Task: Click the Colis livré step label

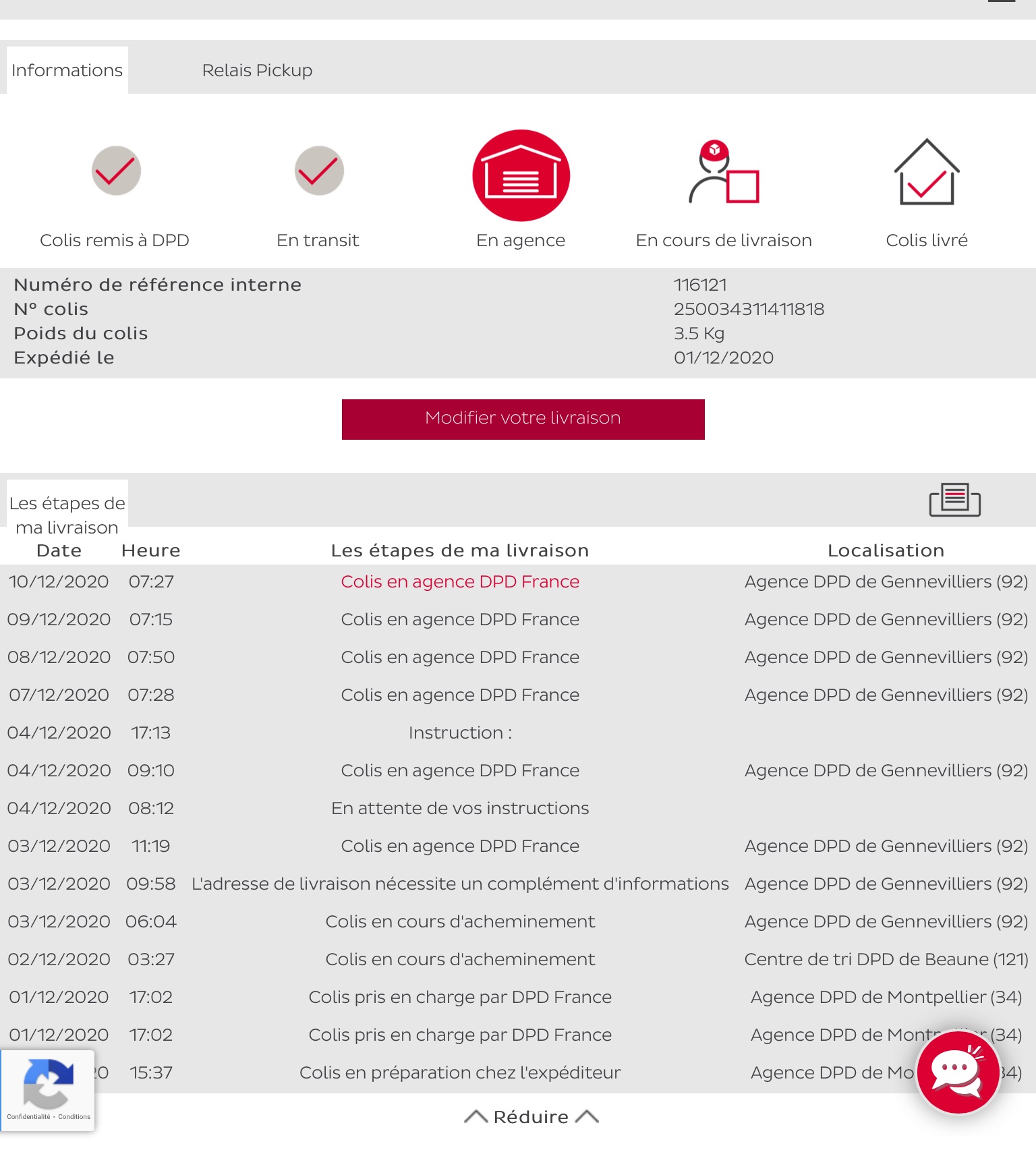Action: 927,240
